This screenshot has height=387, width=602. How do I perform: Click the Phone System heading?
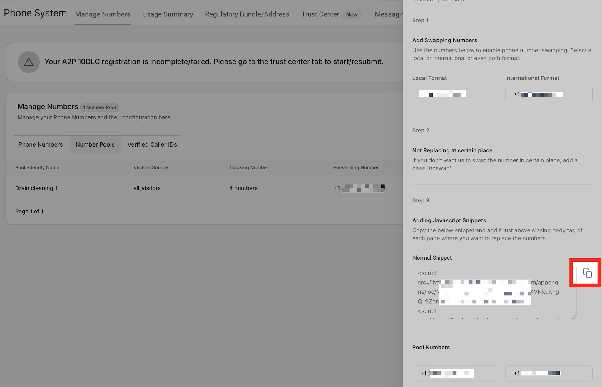[35, 13]
